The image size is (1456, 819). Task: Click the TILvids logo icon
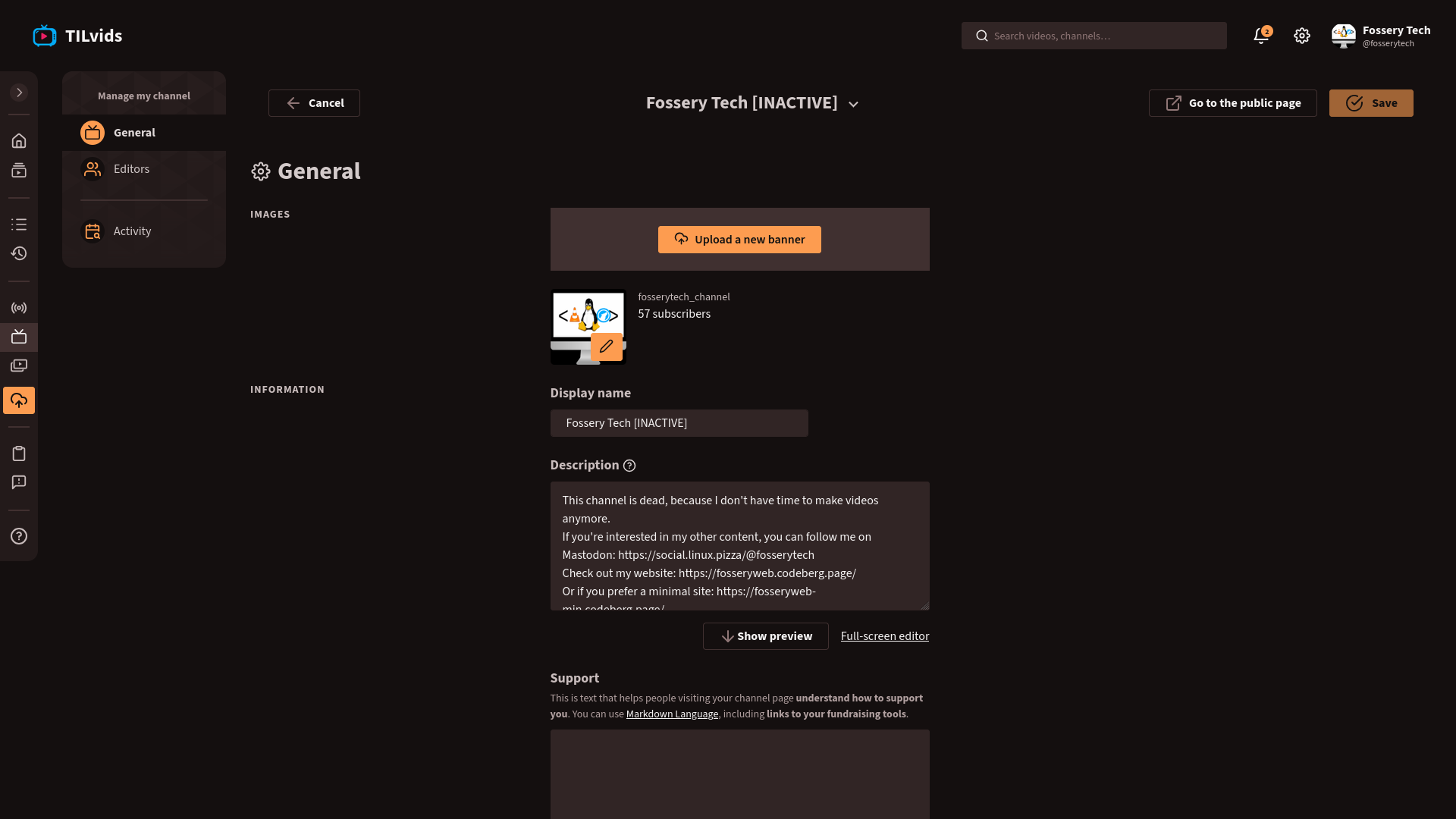45,36
